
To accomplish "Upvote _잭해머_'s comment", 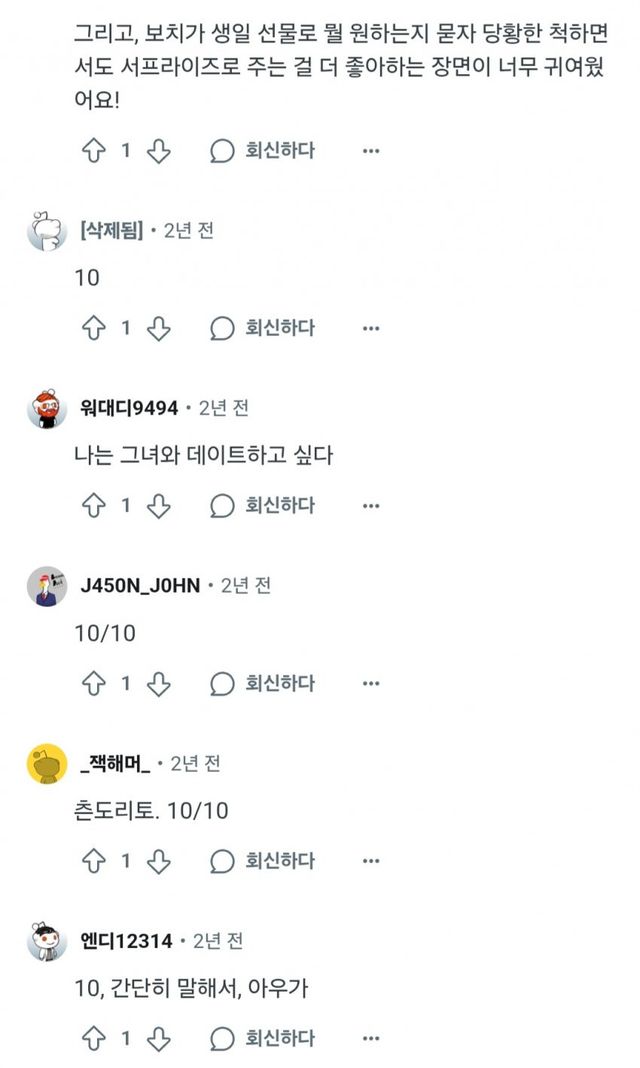I will point(94,861).
